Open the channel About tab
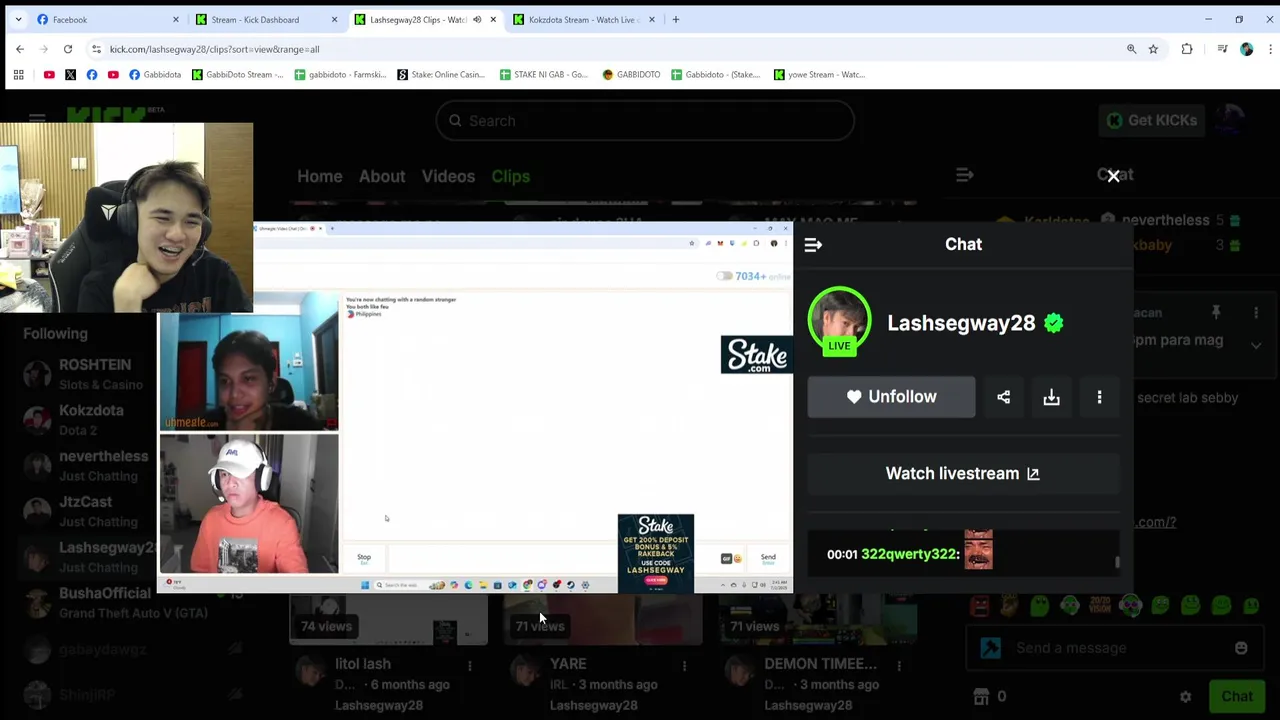The height and width of the screenshot is (720, 1280). (x=382, y=176)
